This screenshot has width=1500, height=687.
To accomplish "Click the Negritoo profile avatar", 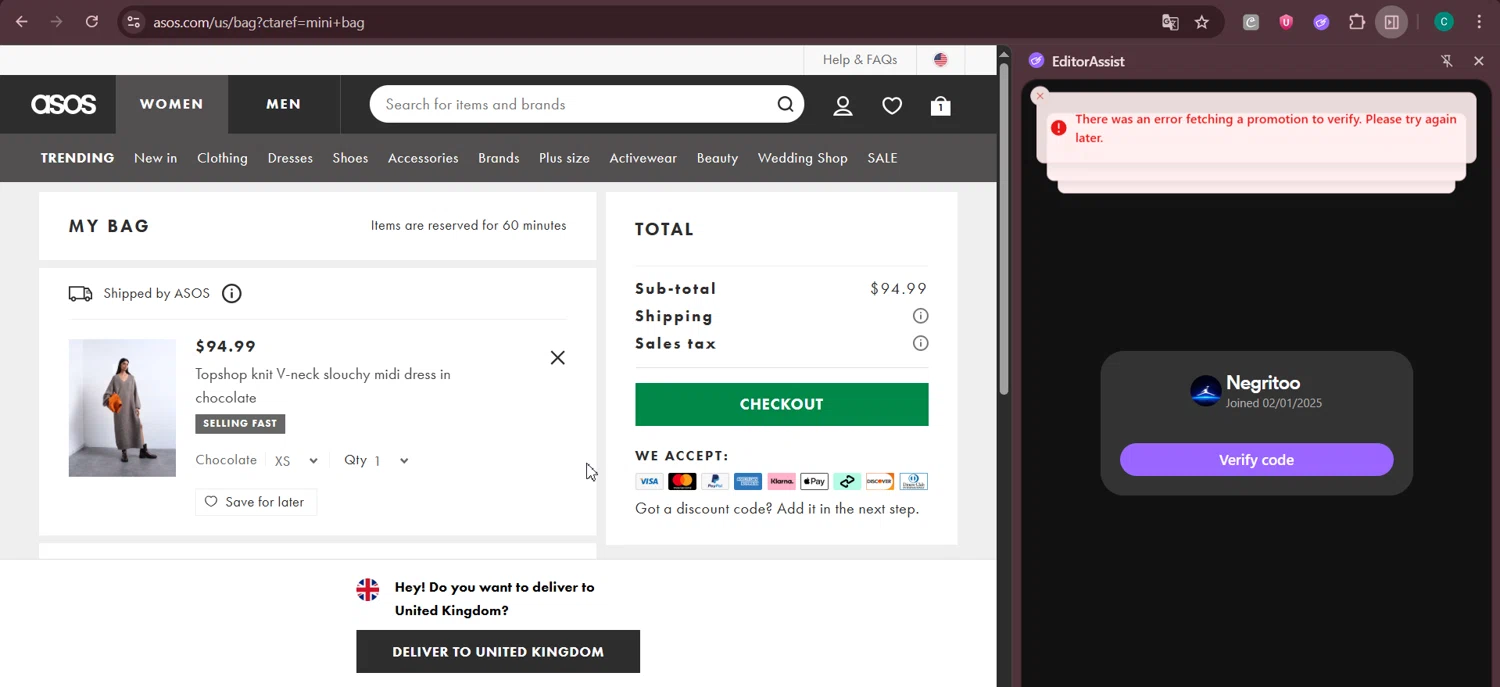I will (x=1205, y=391).
